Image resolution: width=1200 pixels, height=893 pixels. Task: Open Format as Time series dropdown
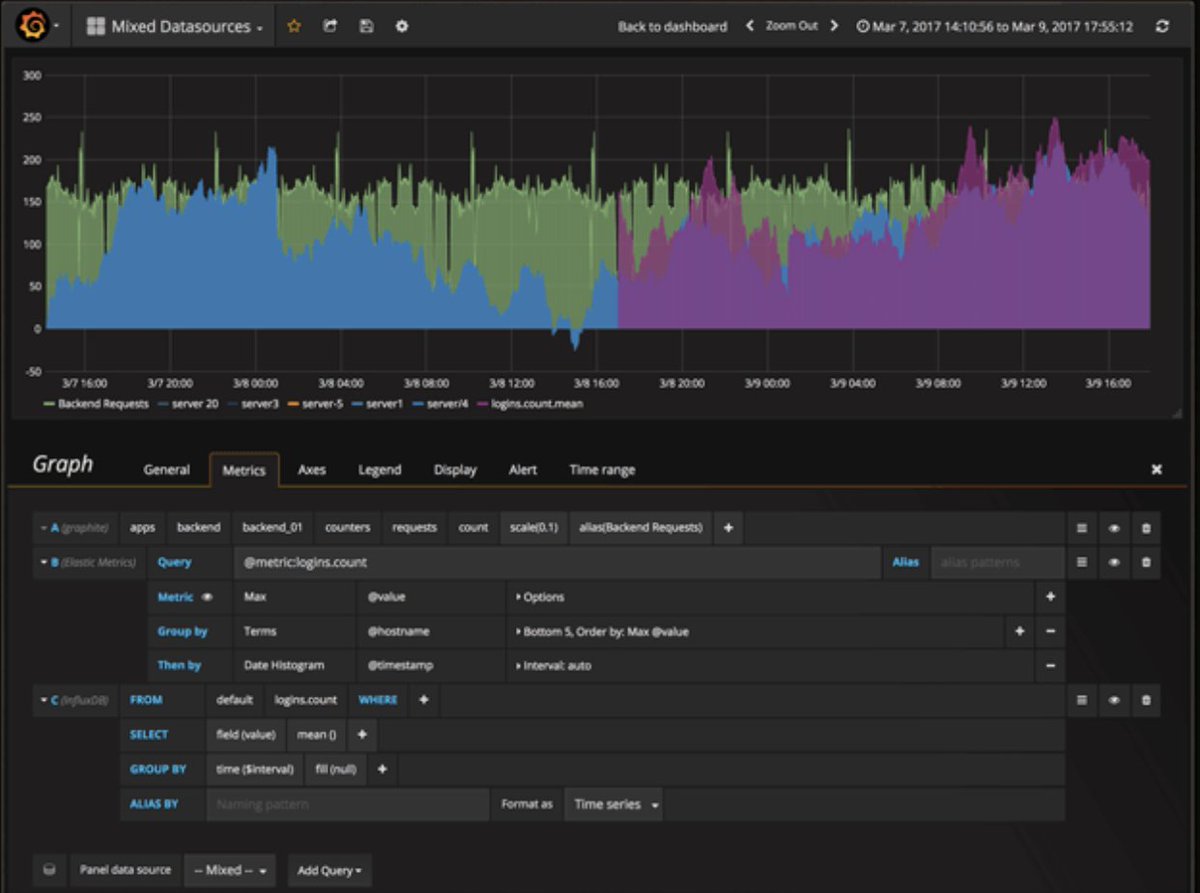[616, 804]
